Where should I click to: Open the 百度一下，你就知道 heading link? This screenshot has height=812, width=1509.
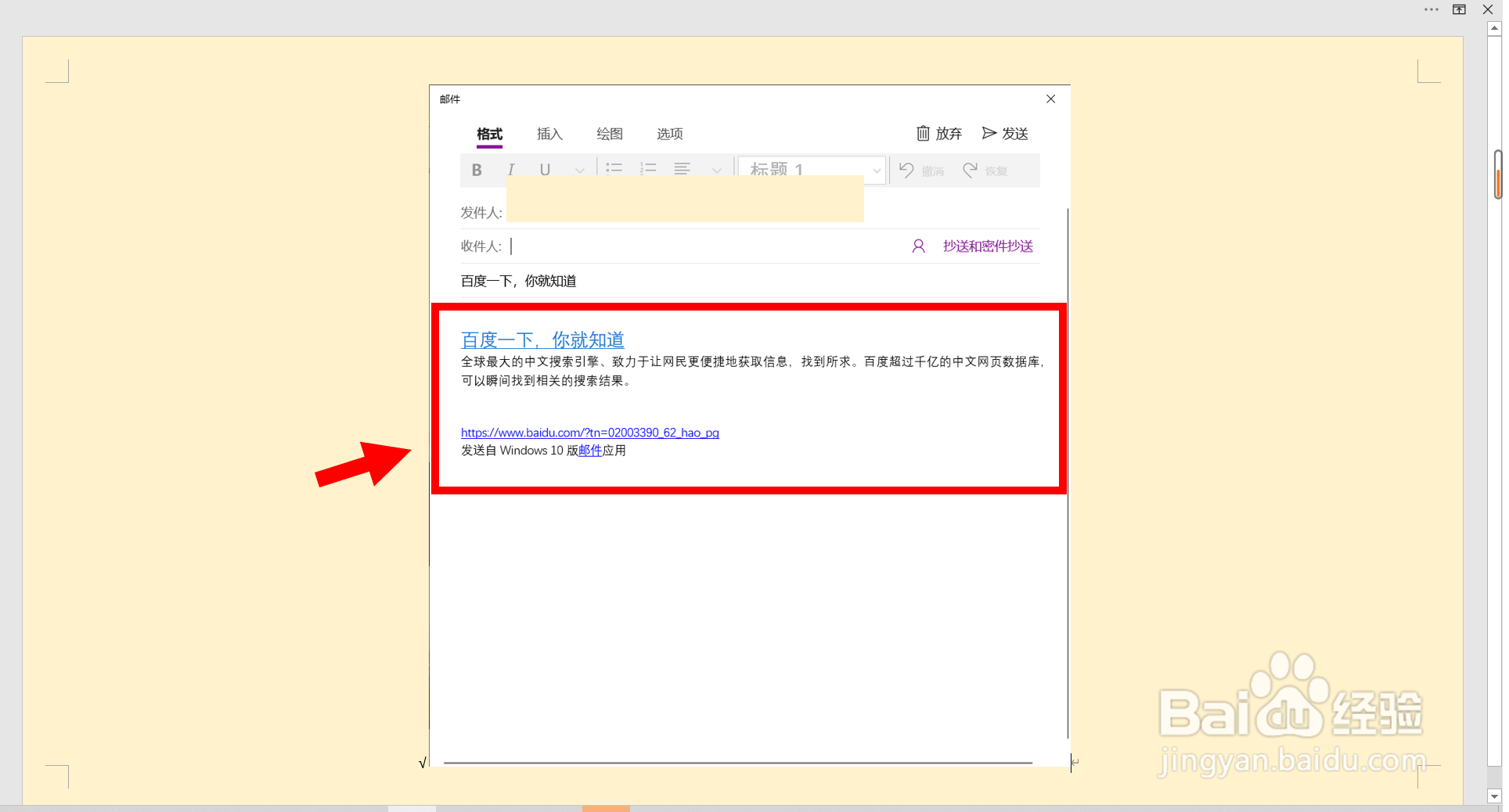tap(542, 340)
